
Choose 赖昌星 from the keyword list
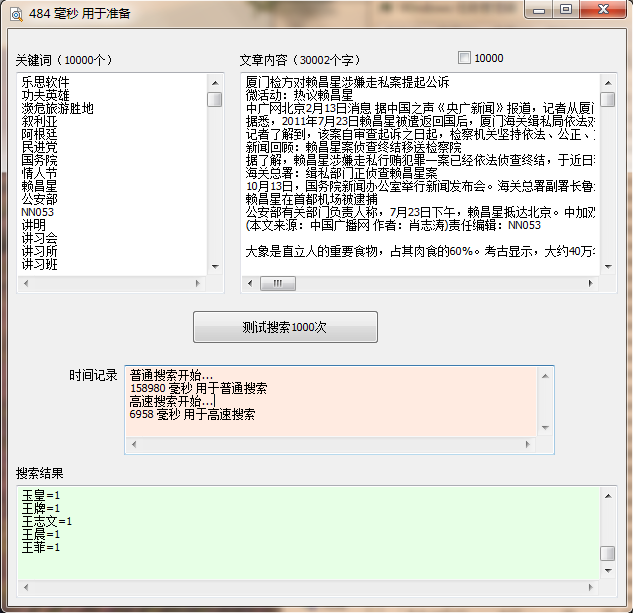tap(39, 186)
